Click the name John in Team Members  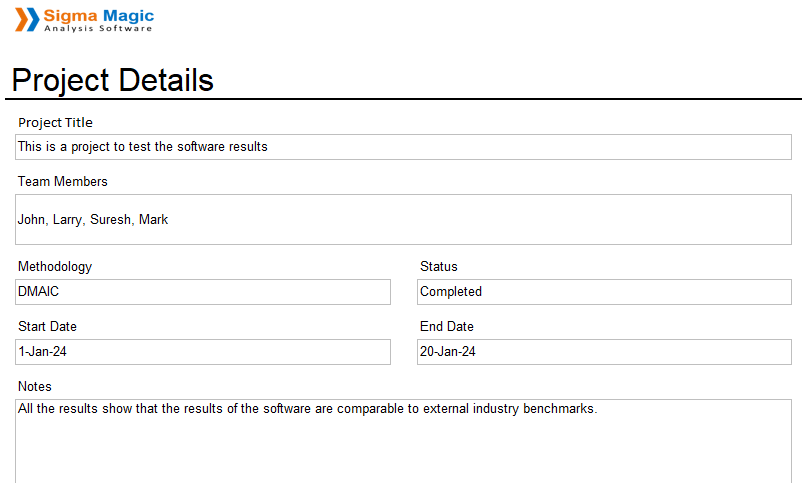32,220
